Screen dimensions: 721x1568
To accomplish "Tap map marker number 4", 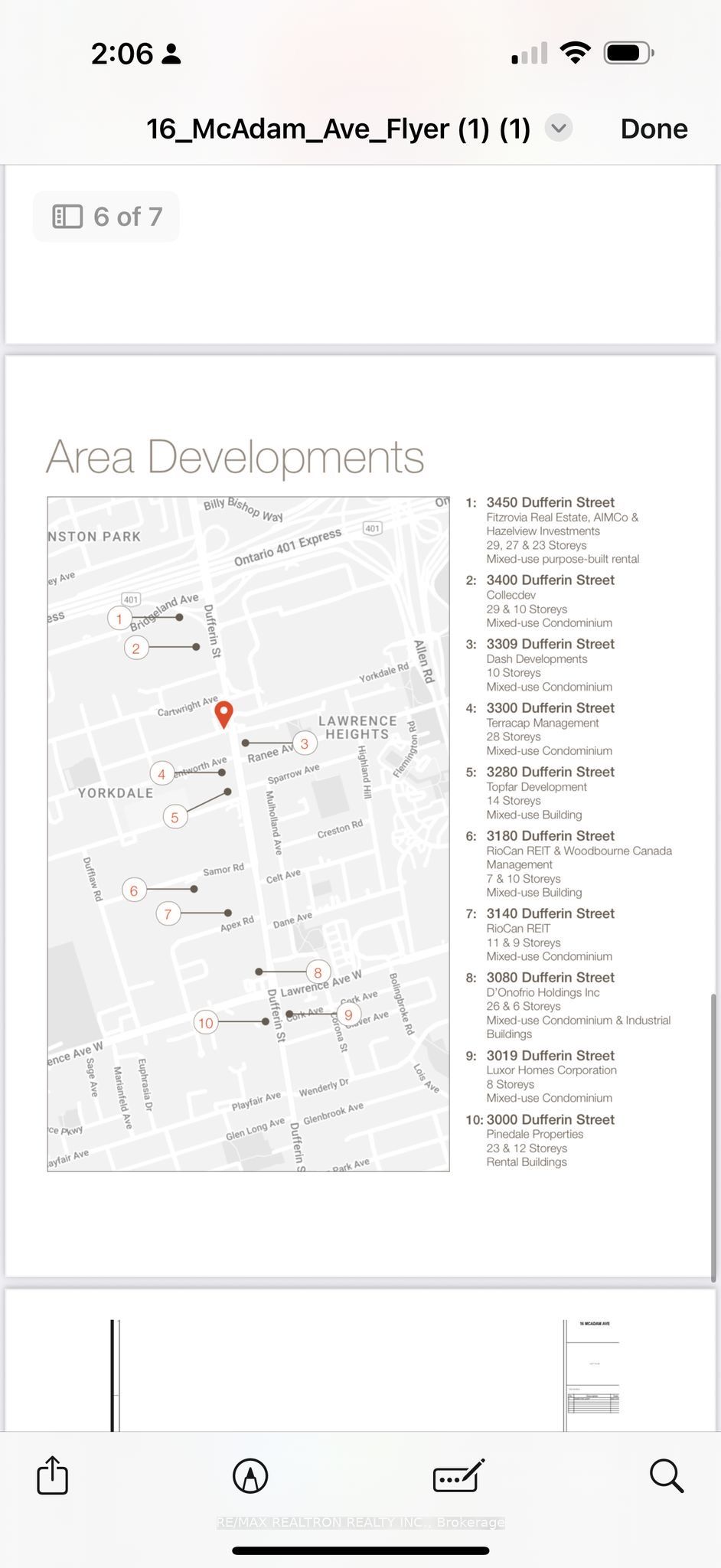I will 161,774.
